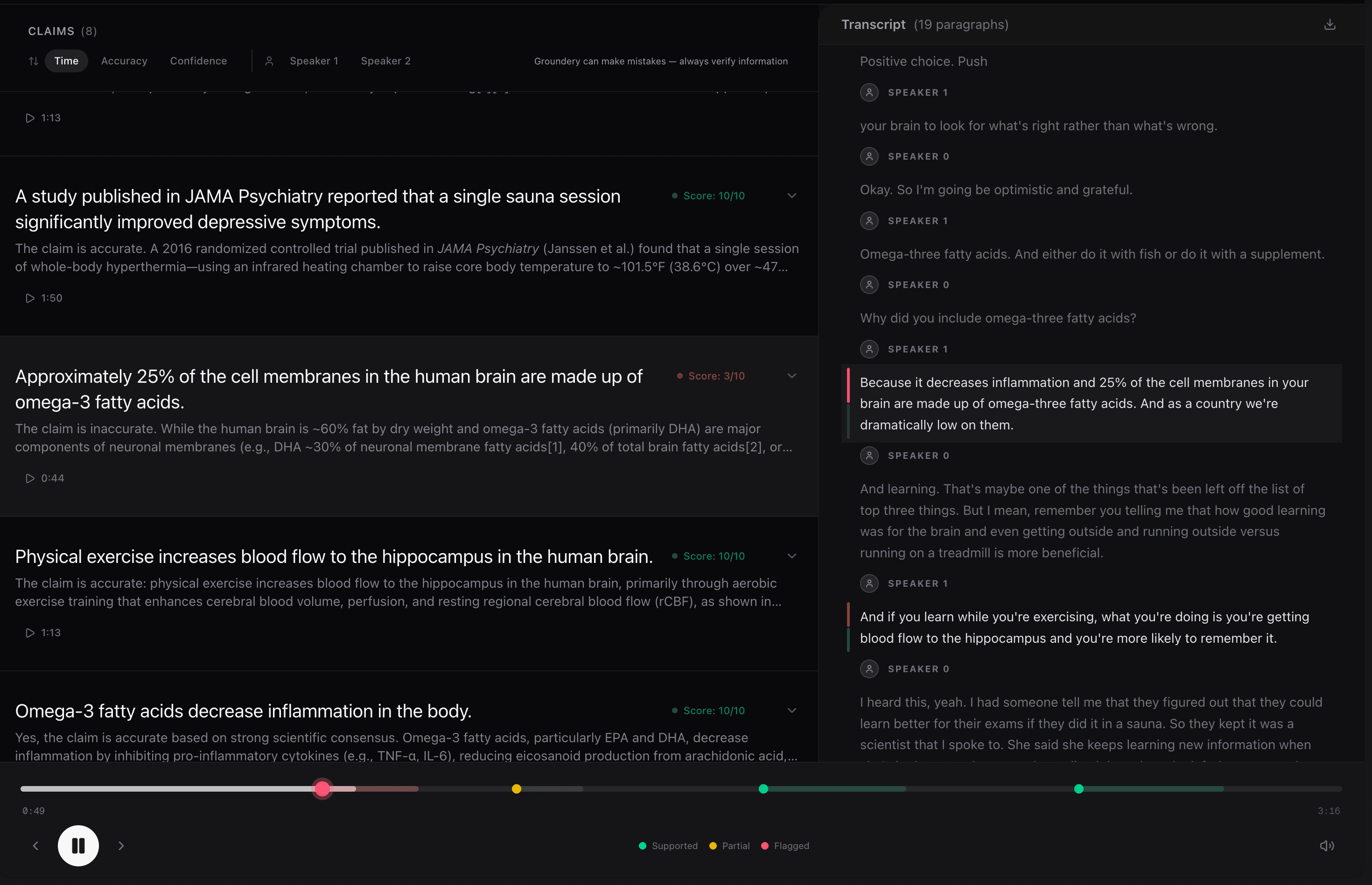This screenshot has width=1372, height=885.
Task: Skip to the previous claim arrow
Action: tap(35, 845)
